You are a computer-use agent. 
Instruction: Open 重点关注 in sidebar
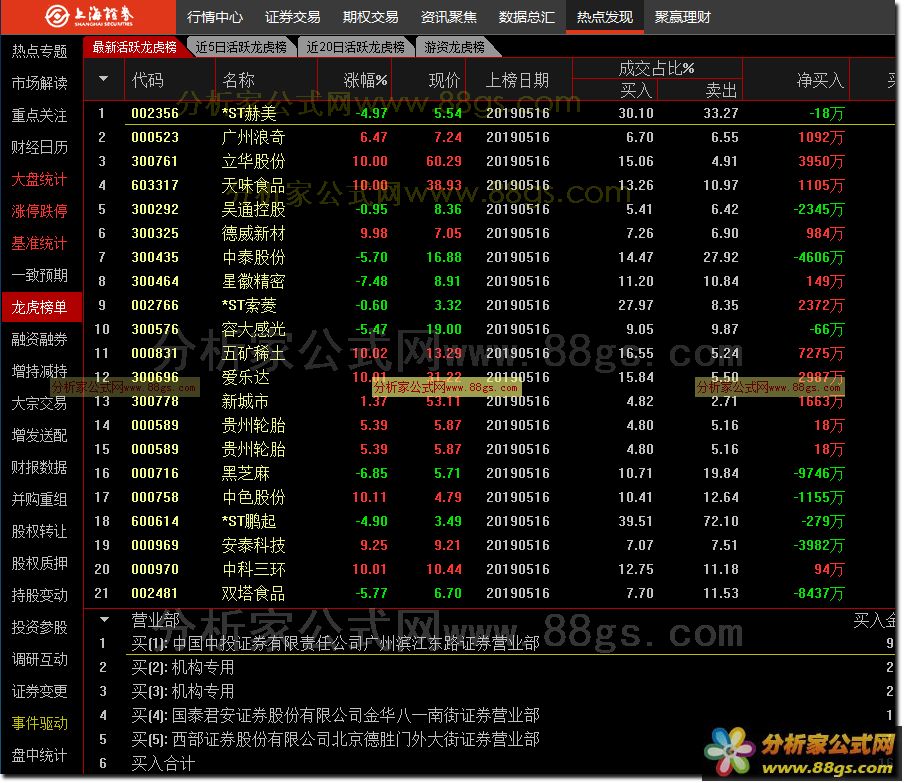[40, 115]
